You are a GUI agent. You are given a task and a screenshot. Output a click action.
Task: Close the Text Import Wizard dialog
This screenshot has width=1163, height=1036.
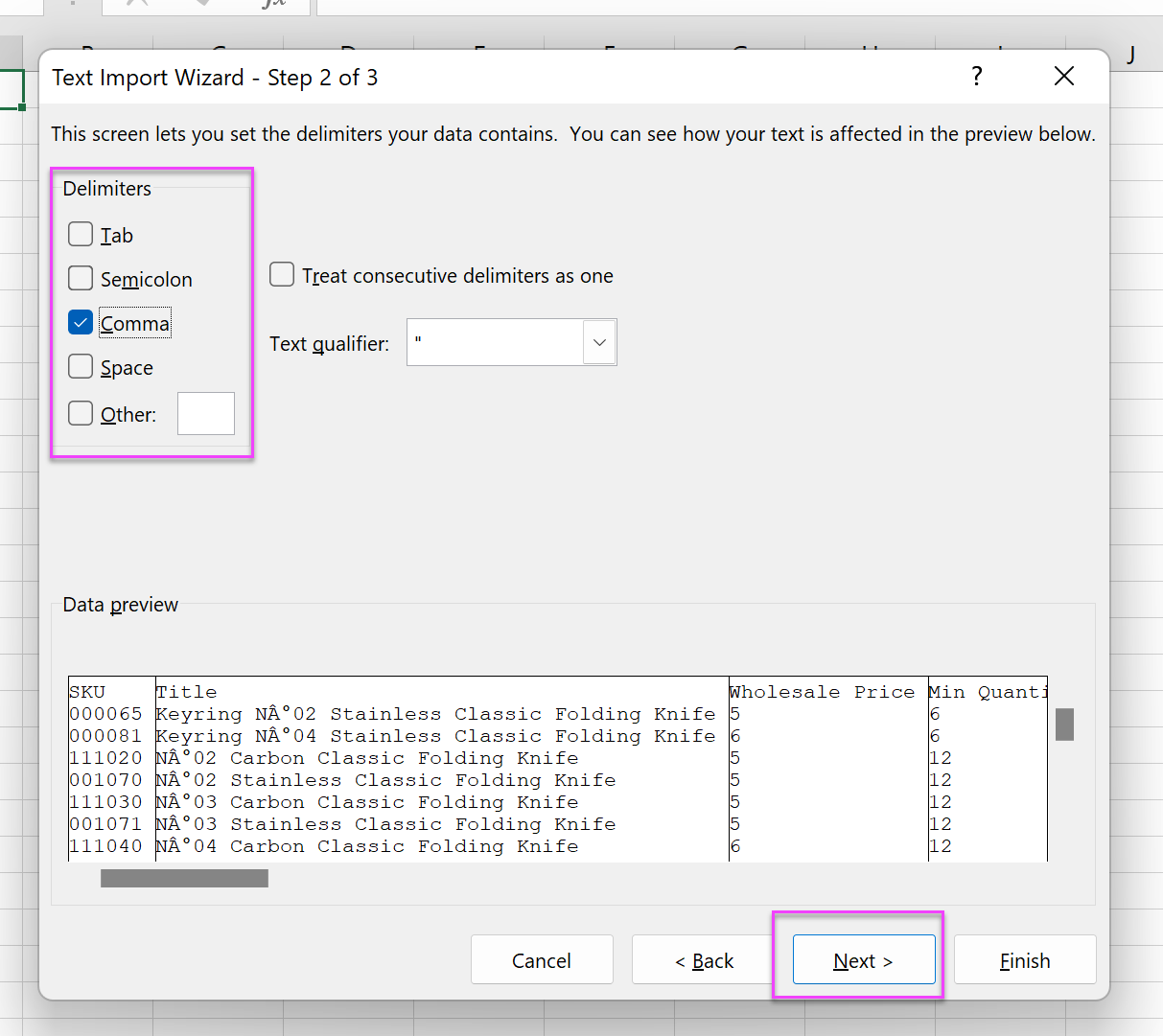[x=1063, y=77]
